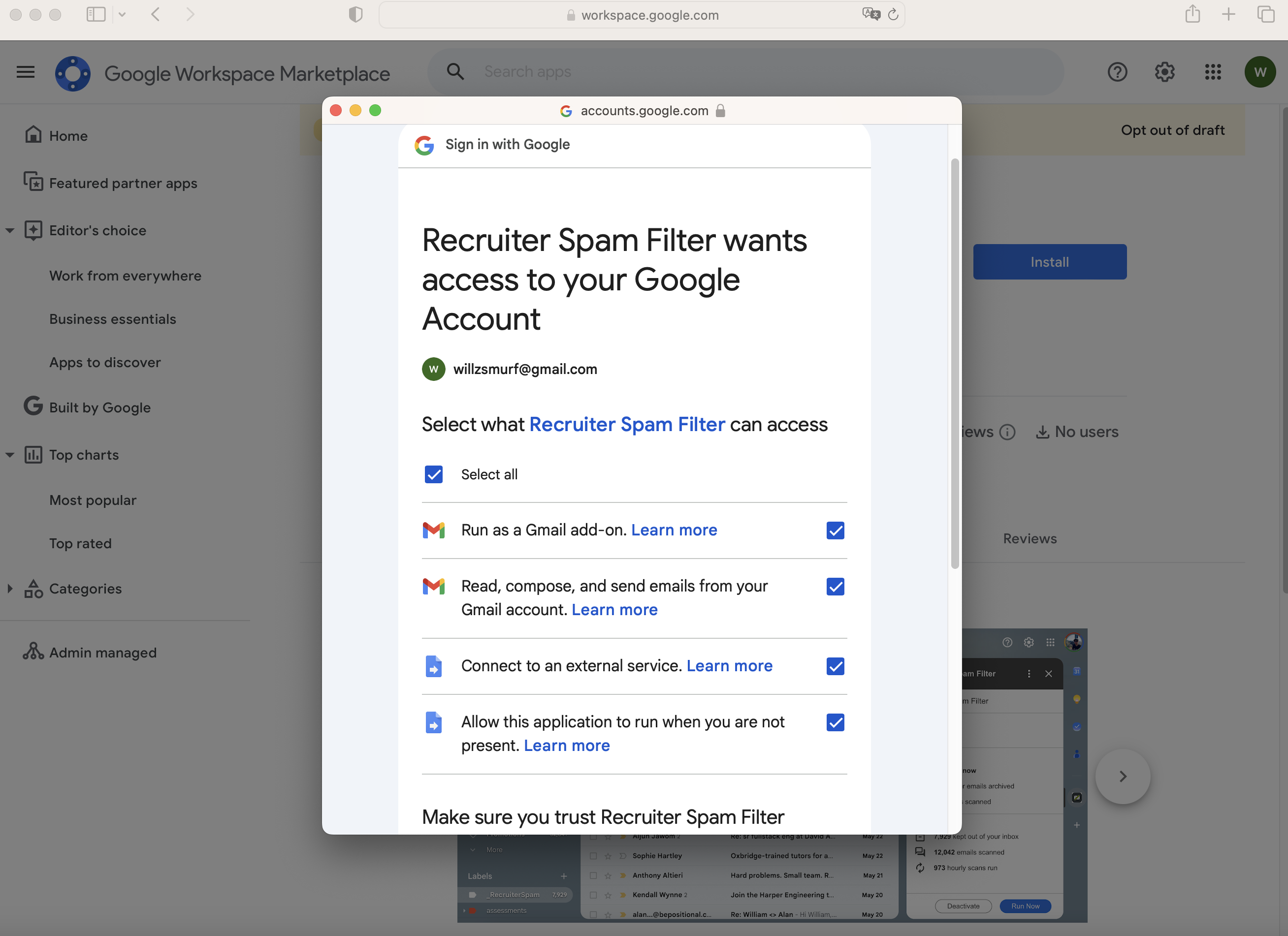The image size is (1288, 936).
Task: Click the Home icon in the sidebar
Action: coord(33,134)
